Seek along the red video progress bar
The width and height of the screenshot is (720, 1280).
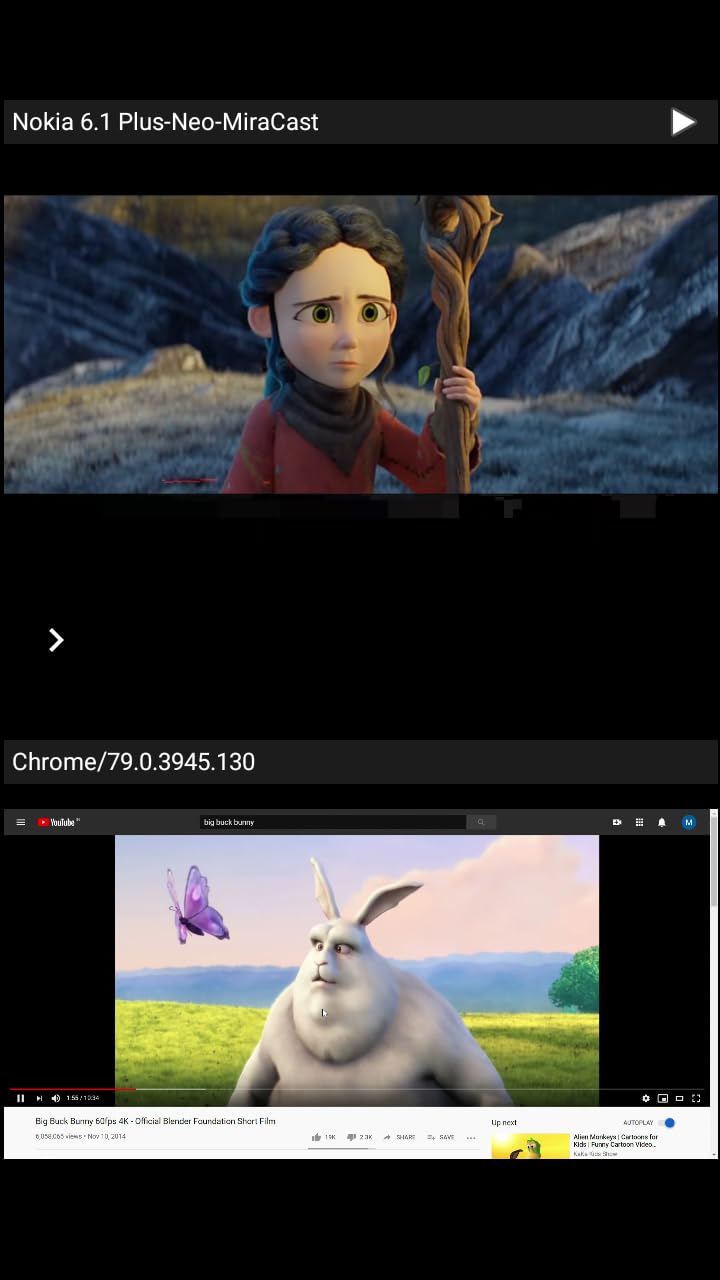click(72, 1089)
